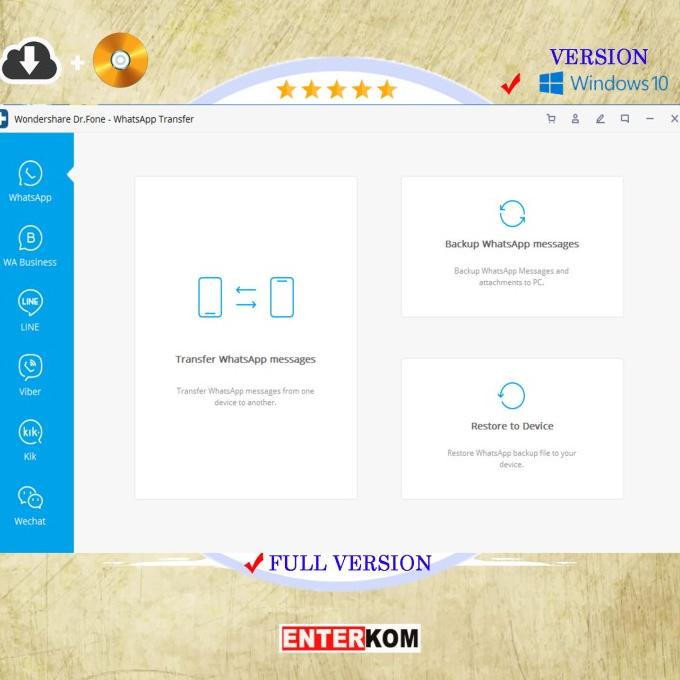Open the user account icon
The width and height of the screenshot is (680, 680).
coord(575,119)
